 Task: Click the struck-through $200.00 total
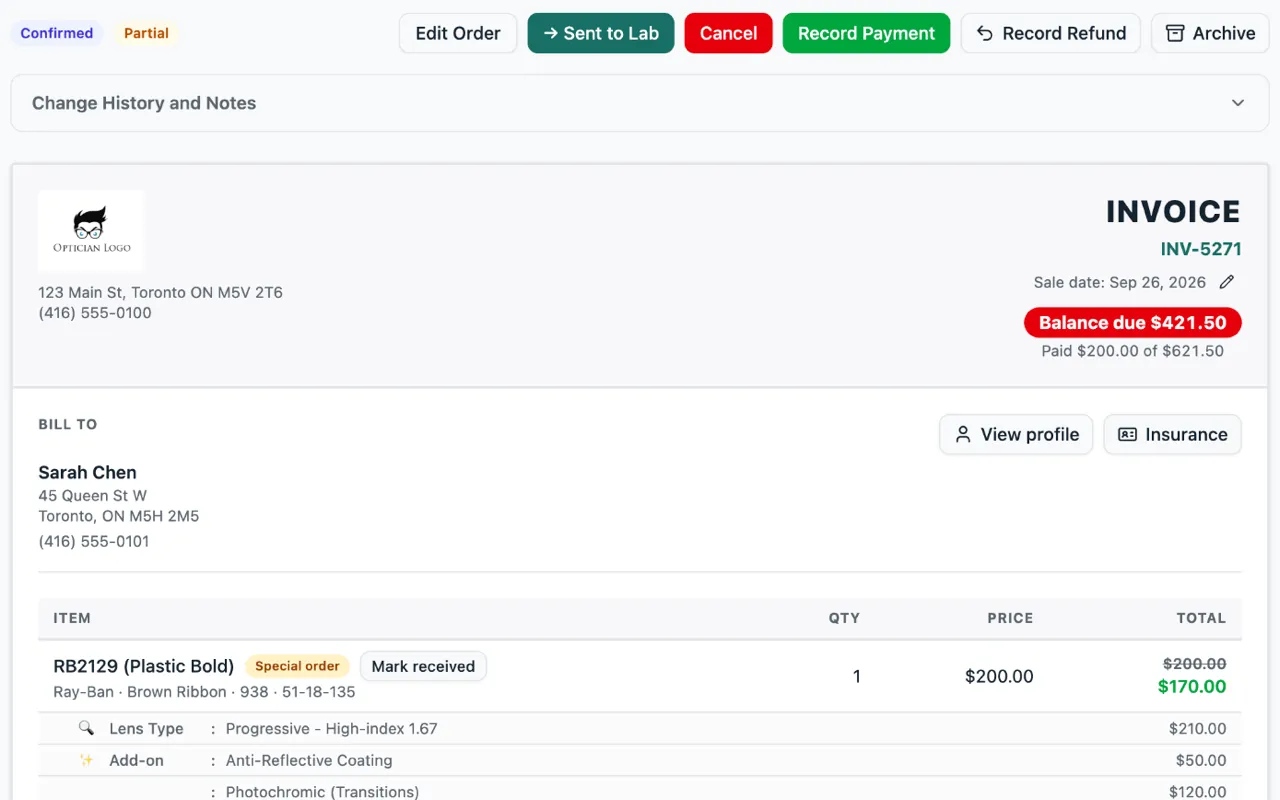[1195, 664]
